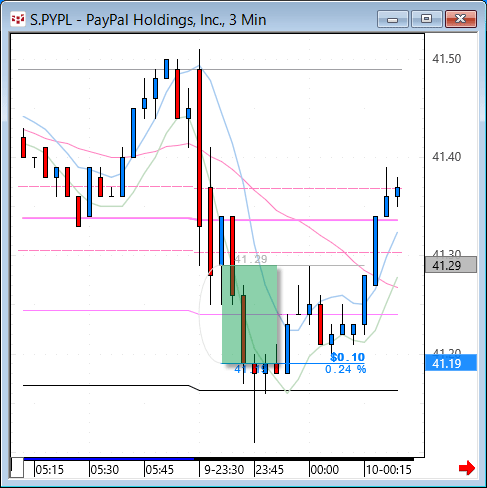
Task: Click the 41.50 price scale label
Action: (446, 59)
